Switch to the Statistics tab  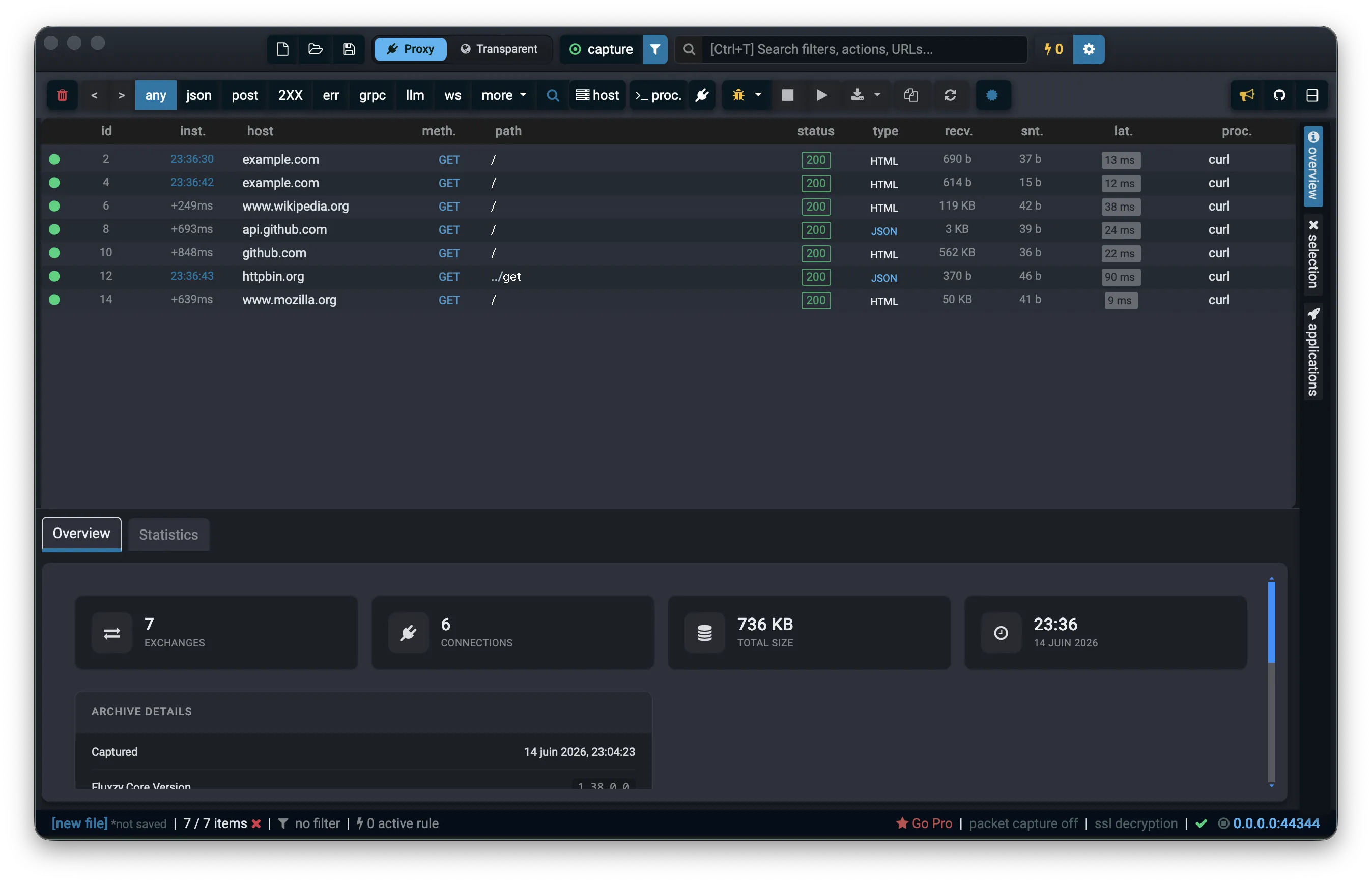point(168,535)
